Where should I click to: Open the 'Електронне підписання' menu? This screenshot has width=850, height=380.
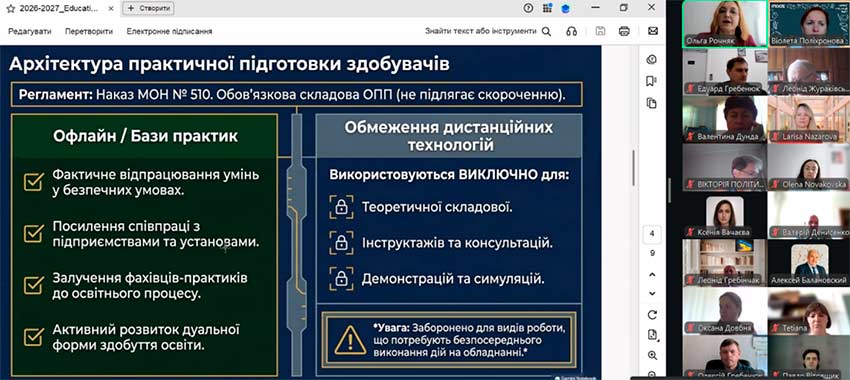point(170,31)
